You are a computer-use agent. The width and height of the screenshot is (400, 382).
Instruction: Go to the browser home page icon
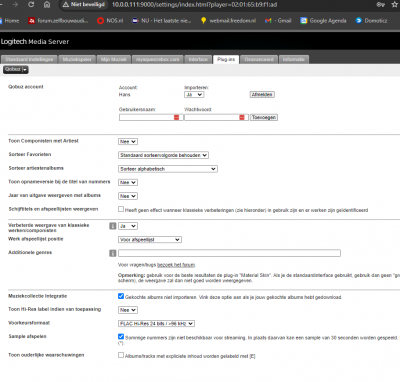(47, 4)
